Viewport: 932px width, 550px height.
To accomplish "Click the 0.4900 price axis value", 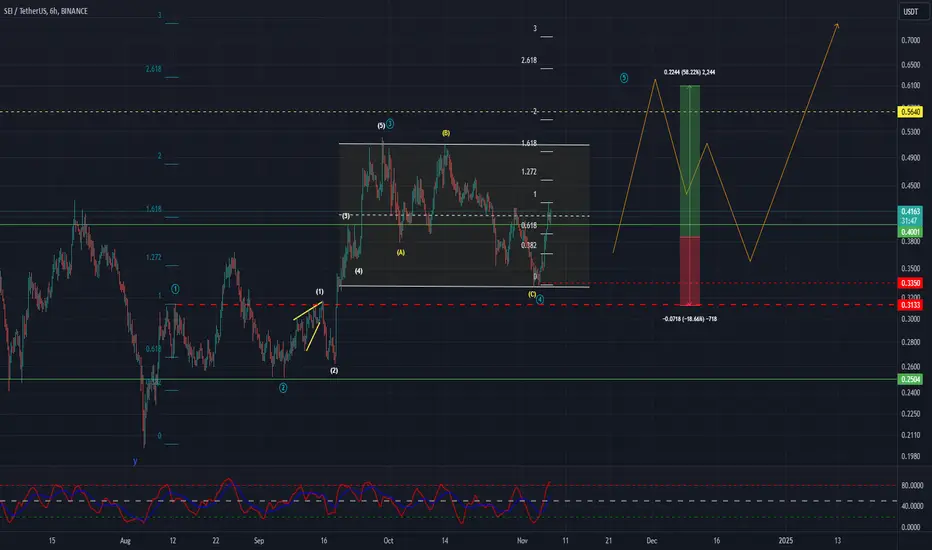I will [x=911, y=158].
